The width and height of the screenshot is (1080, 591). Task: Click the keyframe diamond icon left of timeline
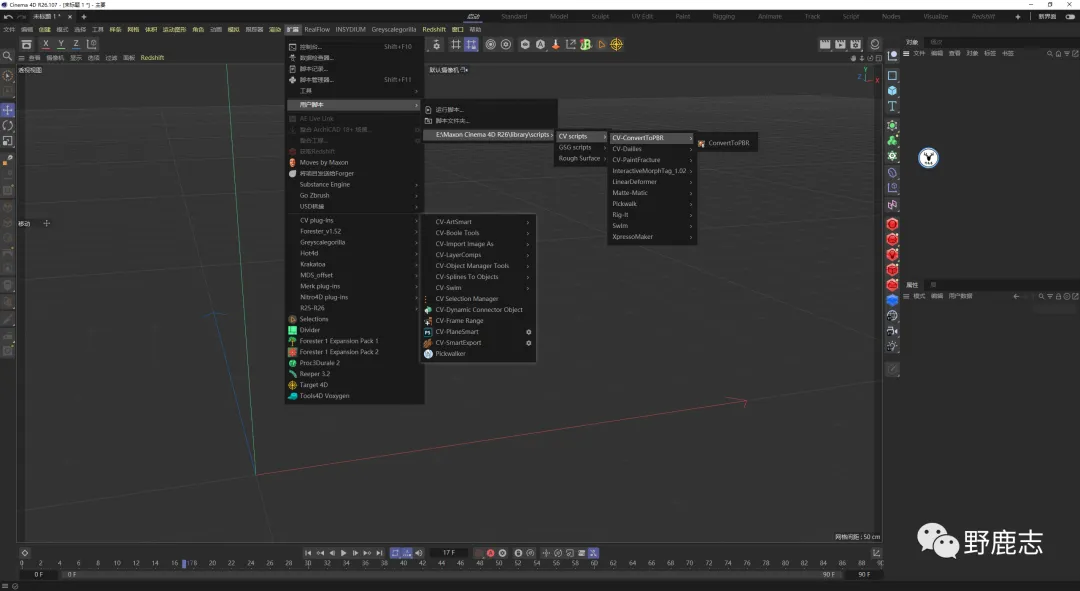(25, 552)
